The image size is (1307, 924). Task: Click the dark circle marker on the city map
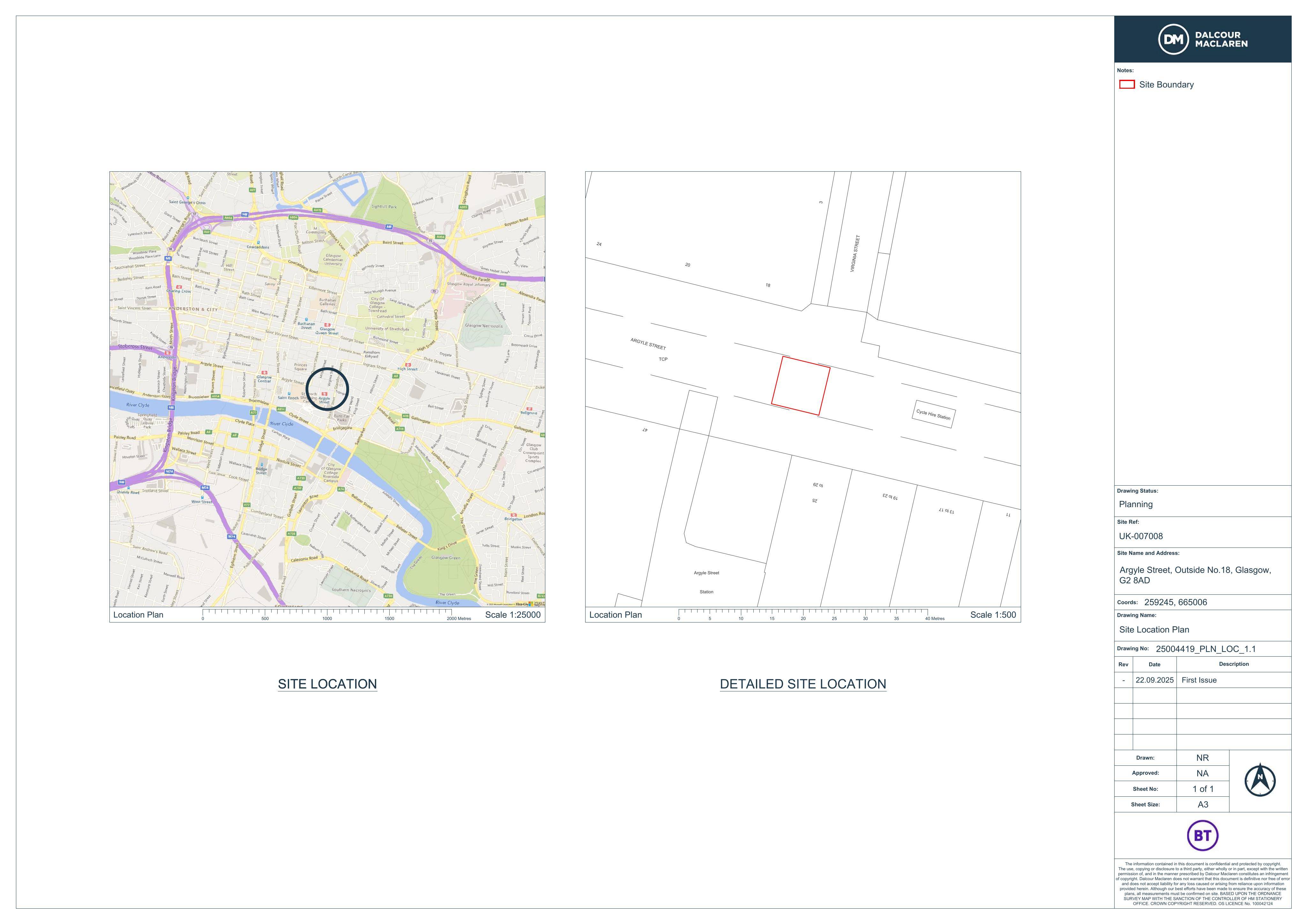[x=327, y=389]
